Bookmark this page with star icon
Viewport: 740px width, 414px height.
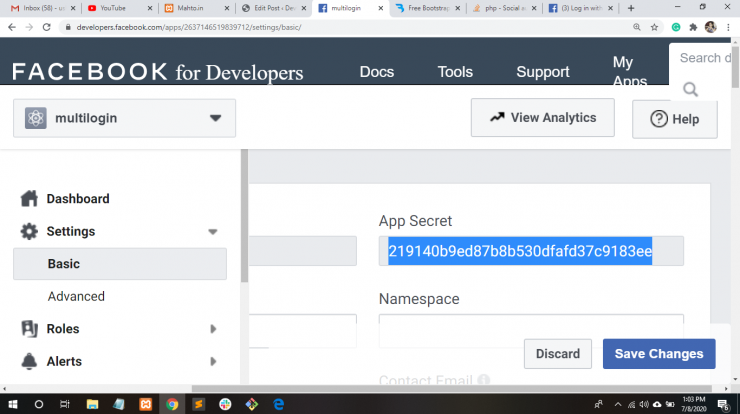coord(654,27)
